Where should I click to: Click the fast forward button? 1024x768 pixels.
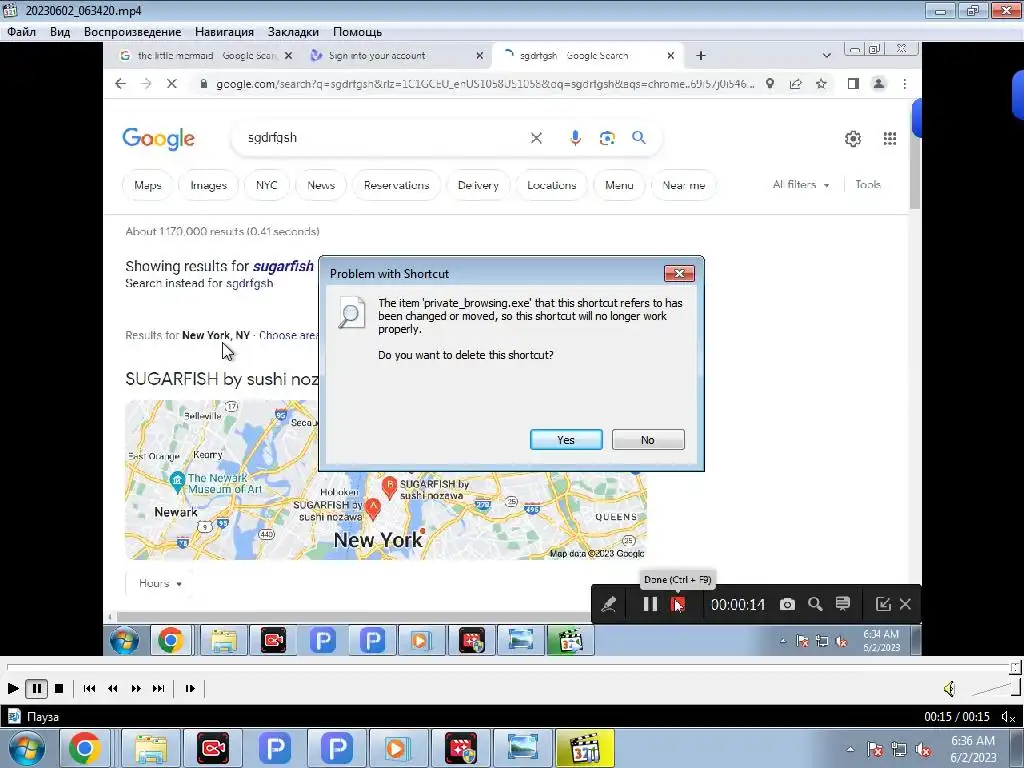pyautogui.click(x=136, y=688)
